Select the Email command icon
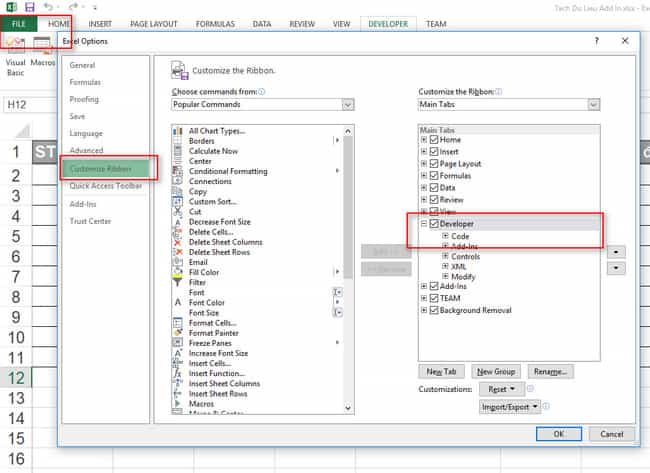 pos(177,262)
